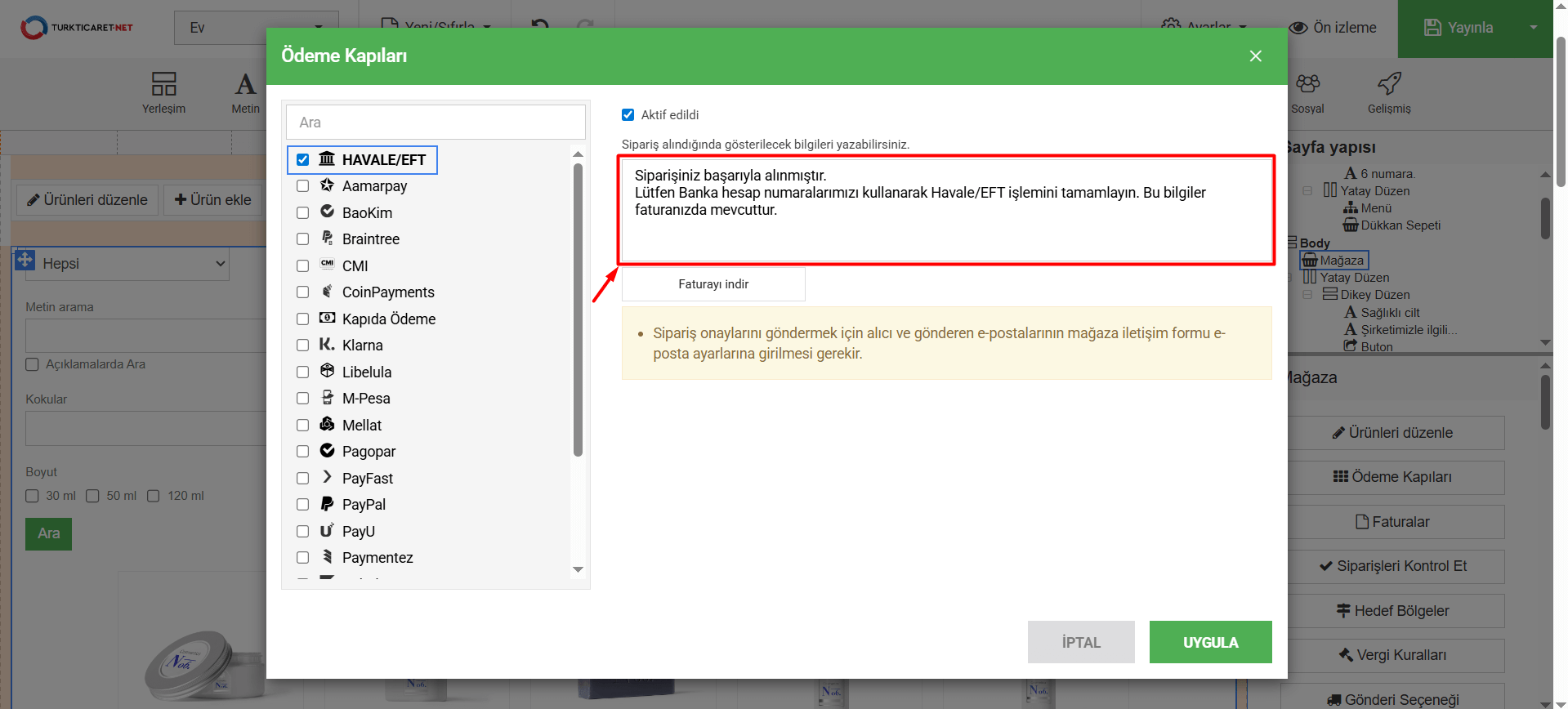The image size is (1568, 709).
Task: Tick the Braintree gateway checkbox
Action: click(x=302, y=239)
